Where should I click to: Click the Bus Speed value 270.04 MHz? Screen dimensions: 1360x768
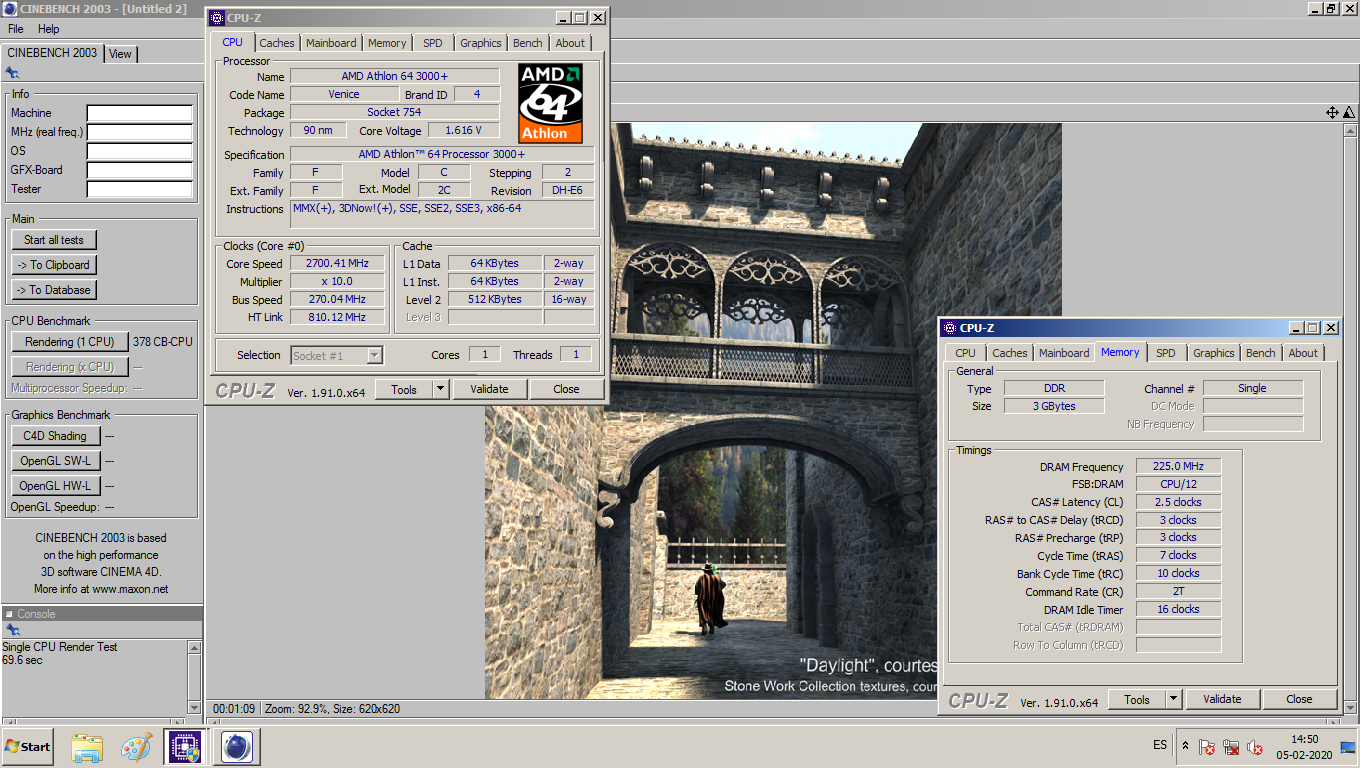coord(337,299)
